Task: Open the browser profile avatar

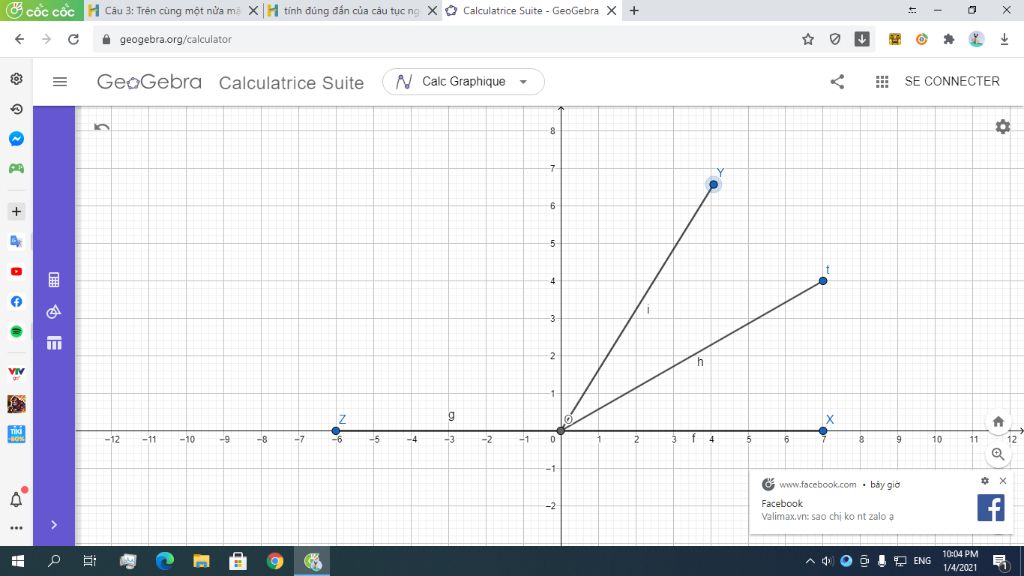Action: [976, 39]
